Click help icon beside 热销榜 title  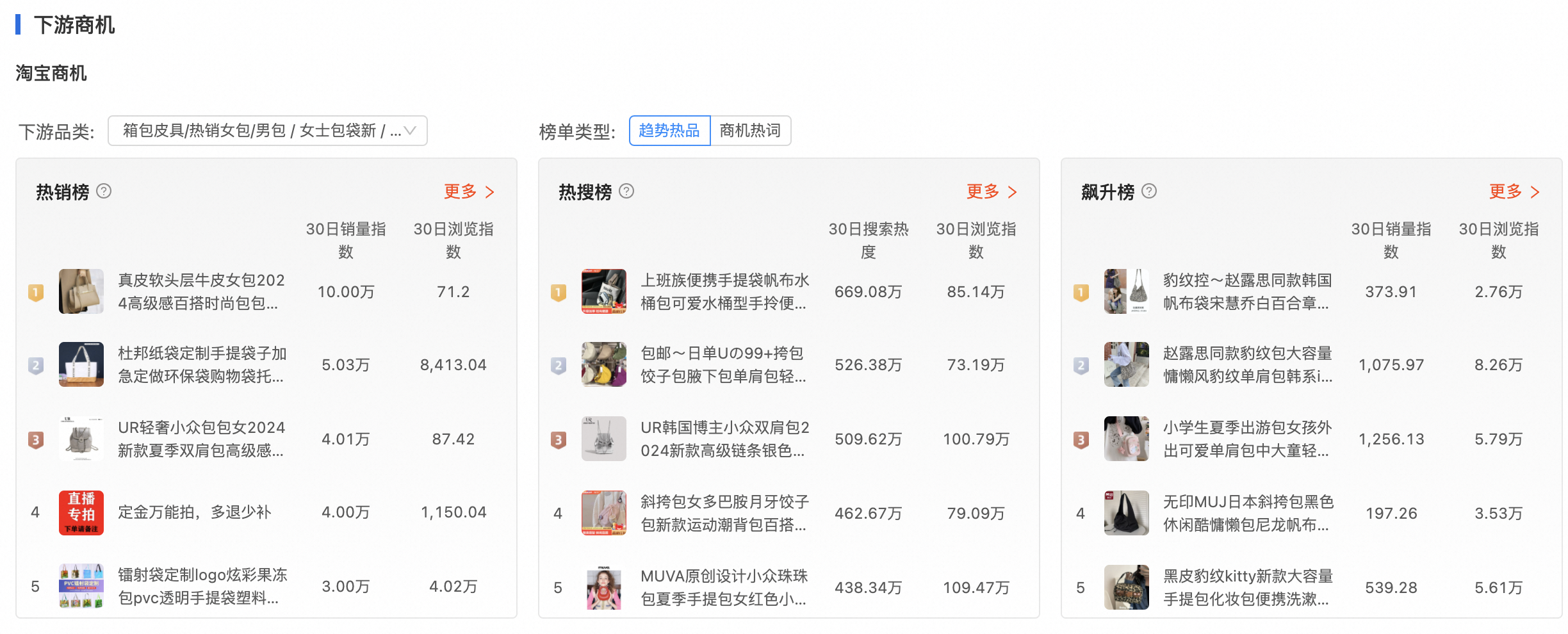104,191
